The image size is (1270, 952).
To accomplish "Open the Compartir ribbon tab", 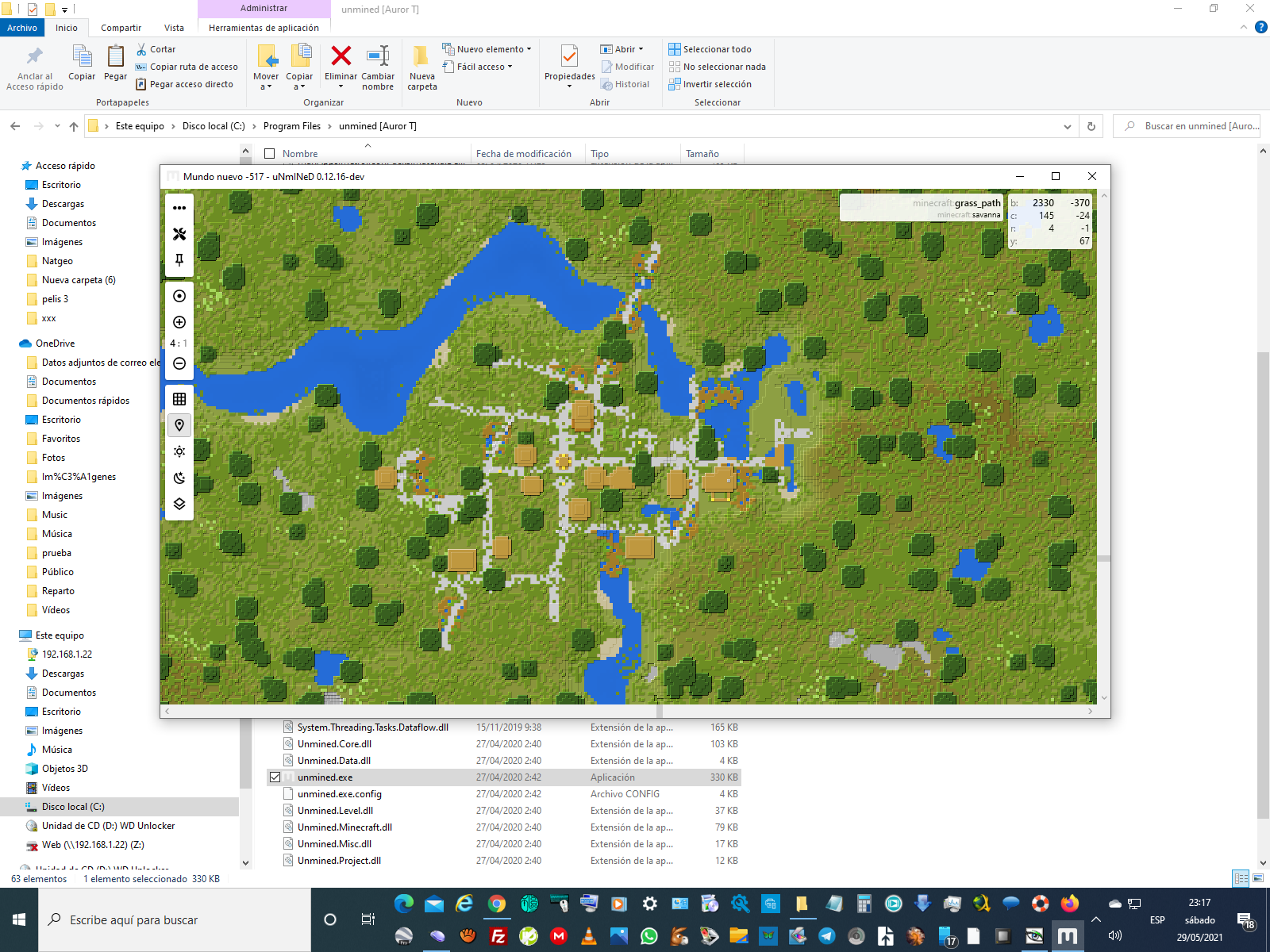I will point(121,28).
